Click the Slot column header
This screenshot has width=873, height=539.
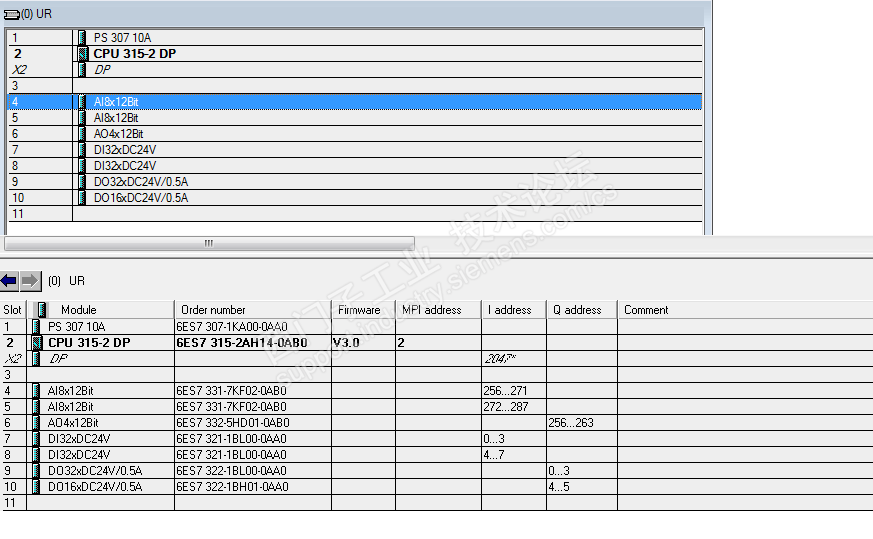pyautogui.click(x=13, y=310)
